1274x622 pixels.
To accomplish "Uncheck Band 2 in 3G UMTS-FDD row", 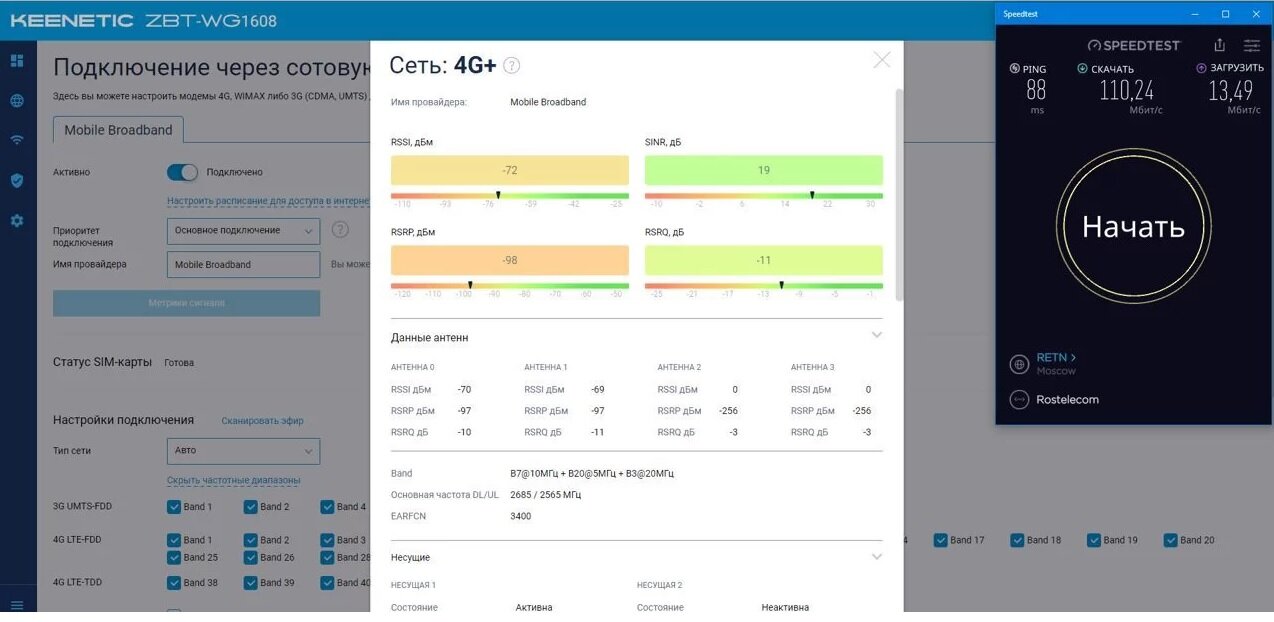I will click(251, 507).
